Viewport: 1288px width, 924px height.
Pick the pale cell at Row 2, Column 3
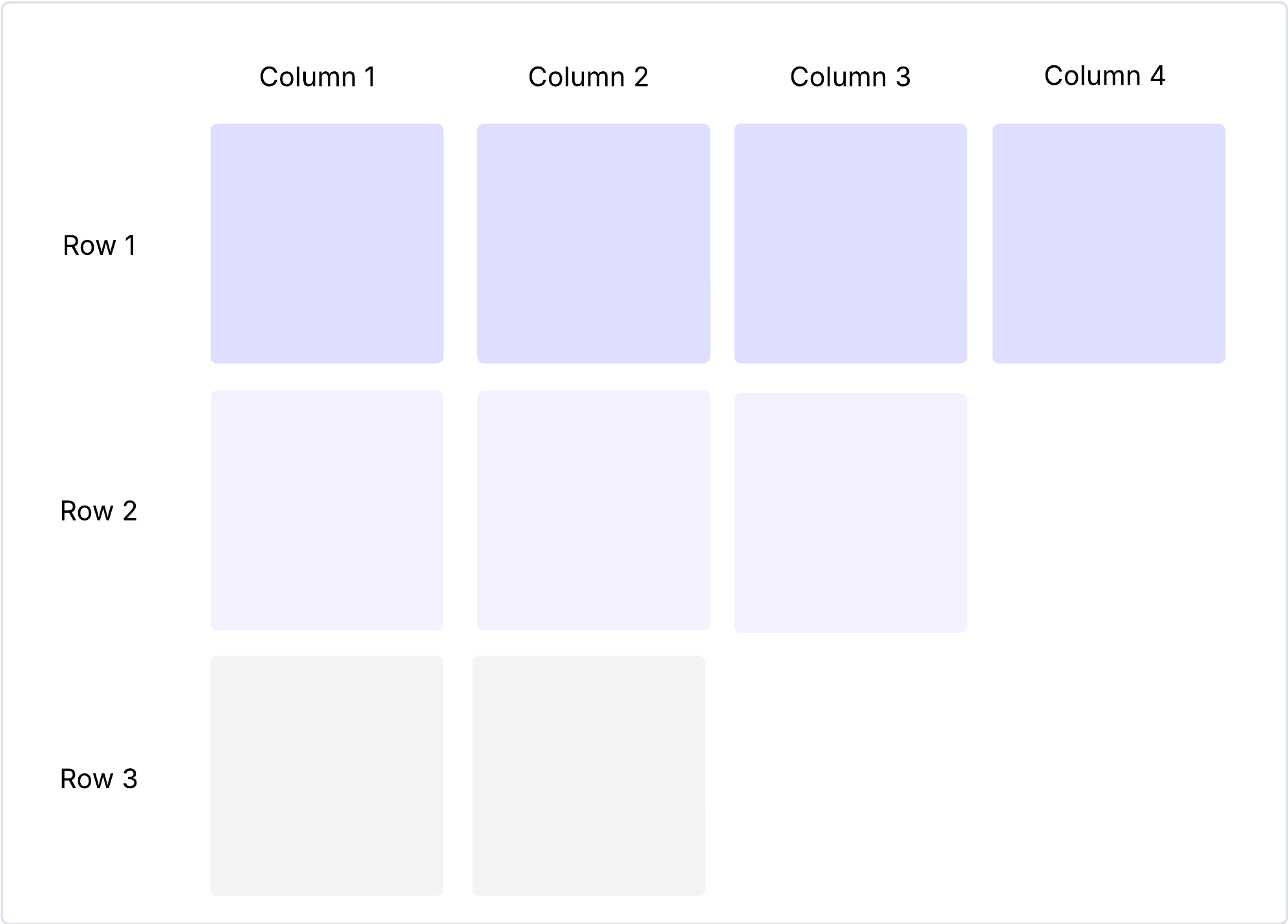point(850,512)
